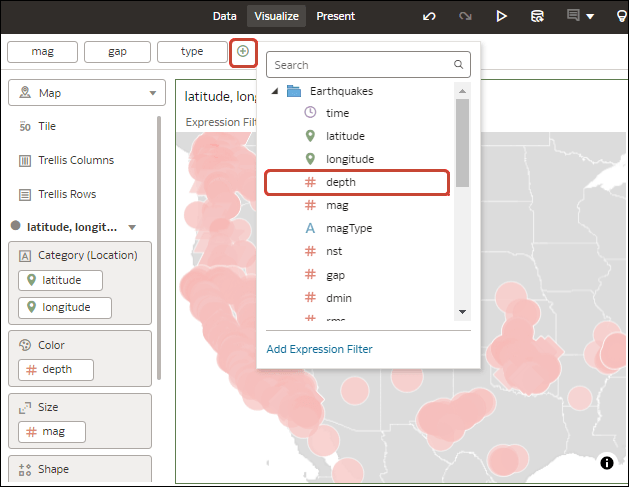Image resolution: width=629 pixels, height=487 pixels.
Task: Click the redo arrow icon
Action: pyautogui.click(x=465, y=16)
